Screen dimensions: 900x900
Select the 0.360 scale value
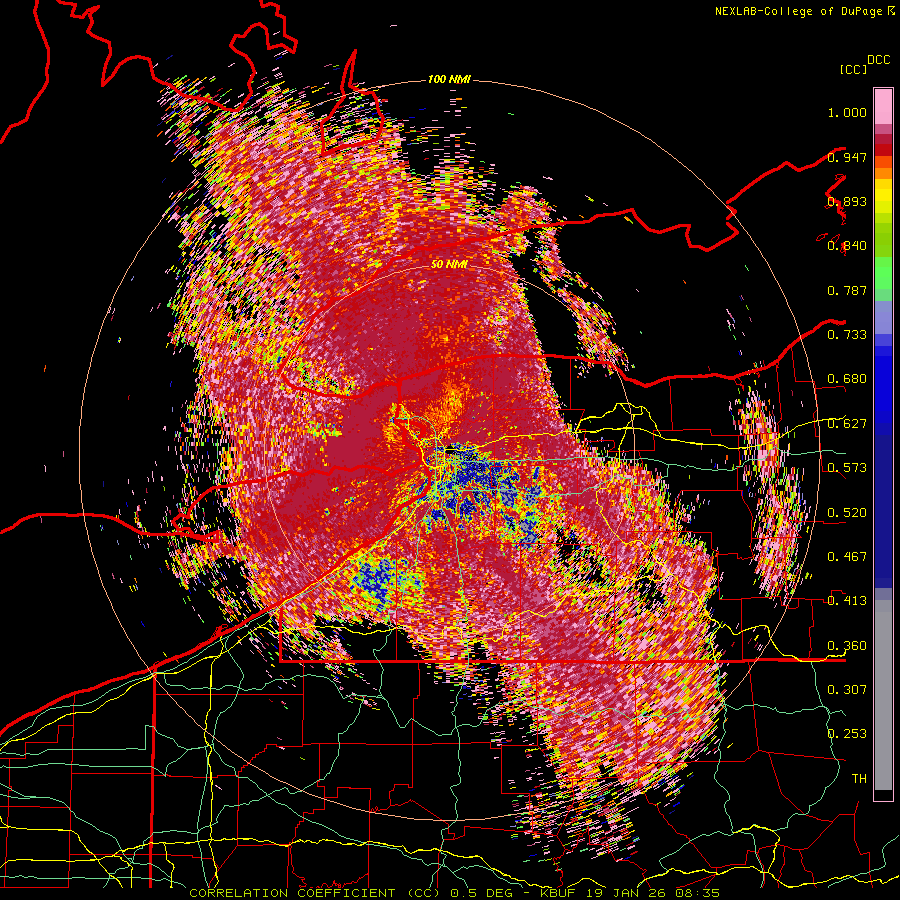(x=847, y=646)
